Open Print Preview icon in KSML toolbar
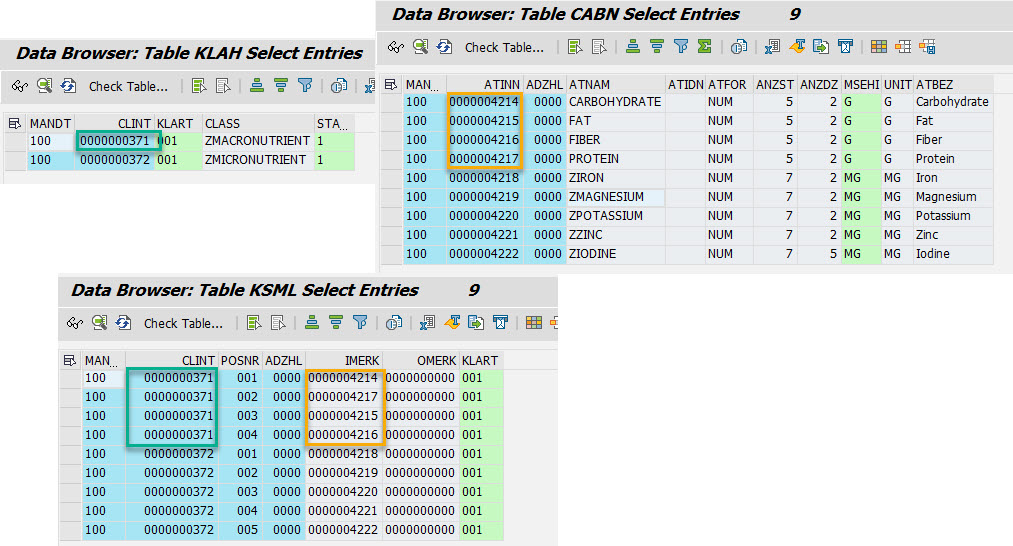Screen dimensions: 1013x546 [x=393, y=322]
